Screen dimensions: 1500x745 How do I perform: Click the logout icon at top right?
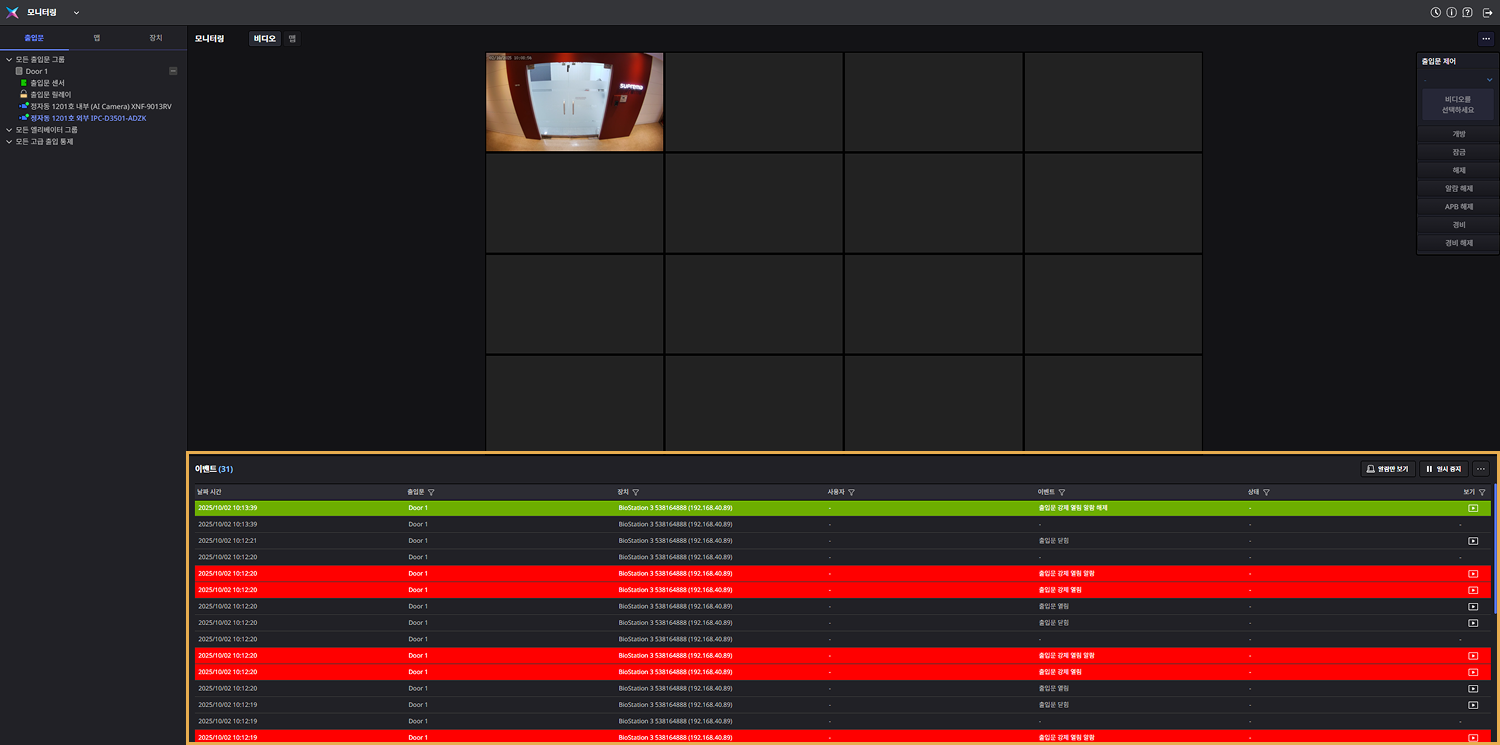1487,13
